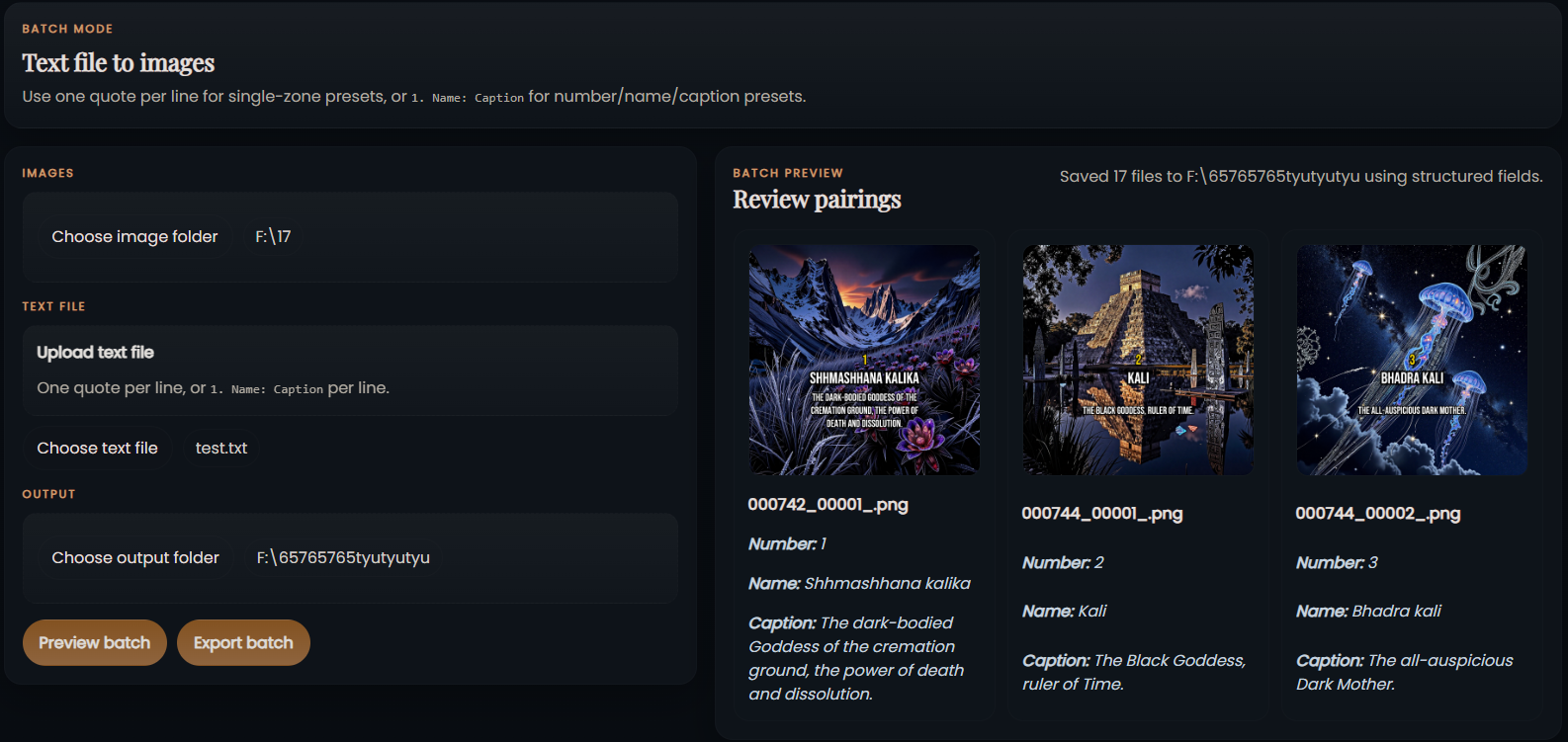Click the 'Name: Bhadra kali' text

[1368, 612]
